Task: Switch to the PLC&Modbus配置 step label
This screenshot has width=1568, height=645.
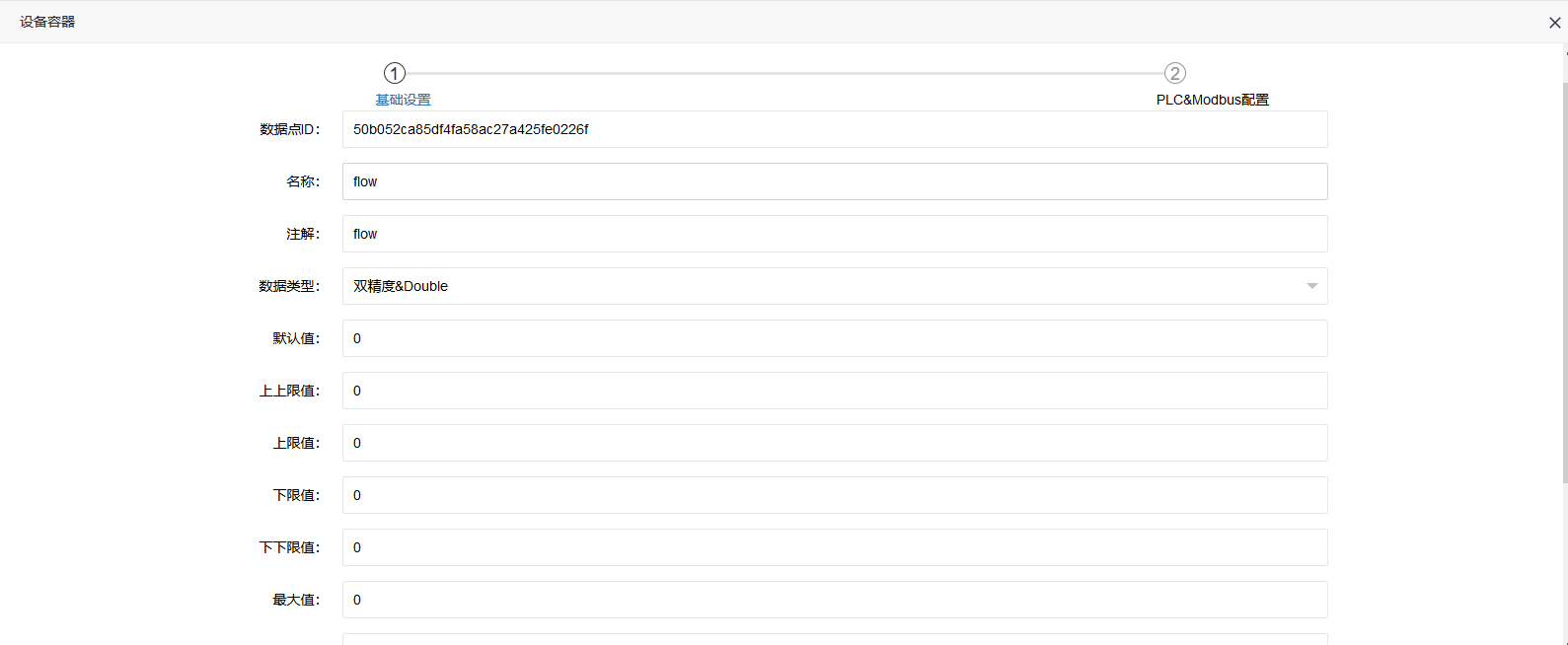Action: coord(1212,100)
